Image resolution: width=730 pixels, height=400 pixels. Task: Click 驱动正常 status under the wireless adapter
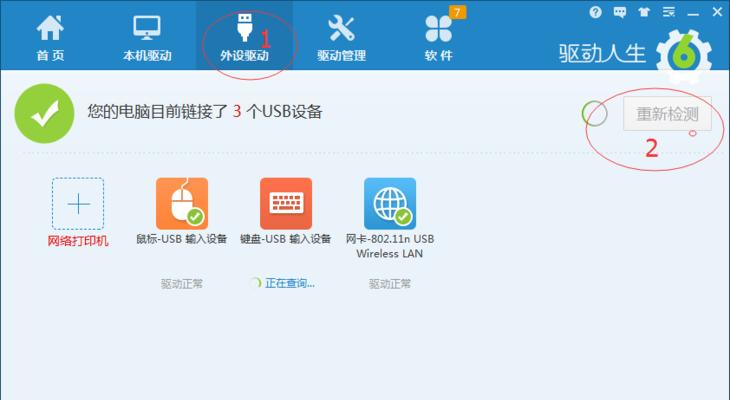point(390,284)
